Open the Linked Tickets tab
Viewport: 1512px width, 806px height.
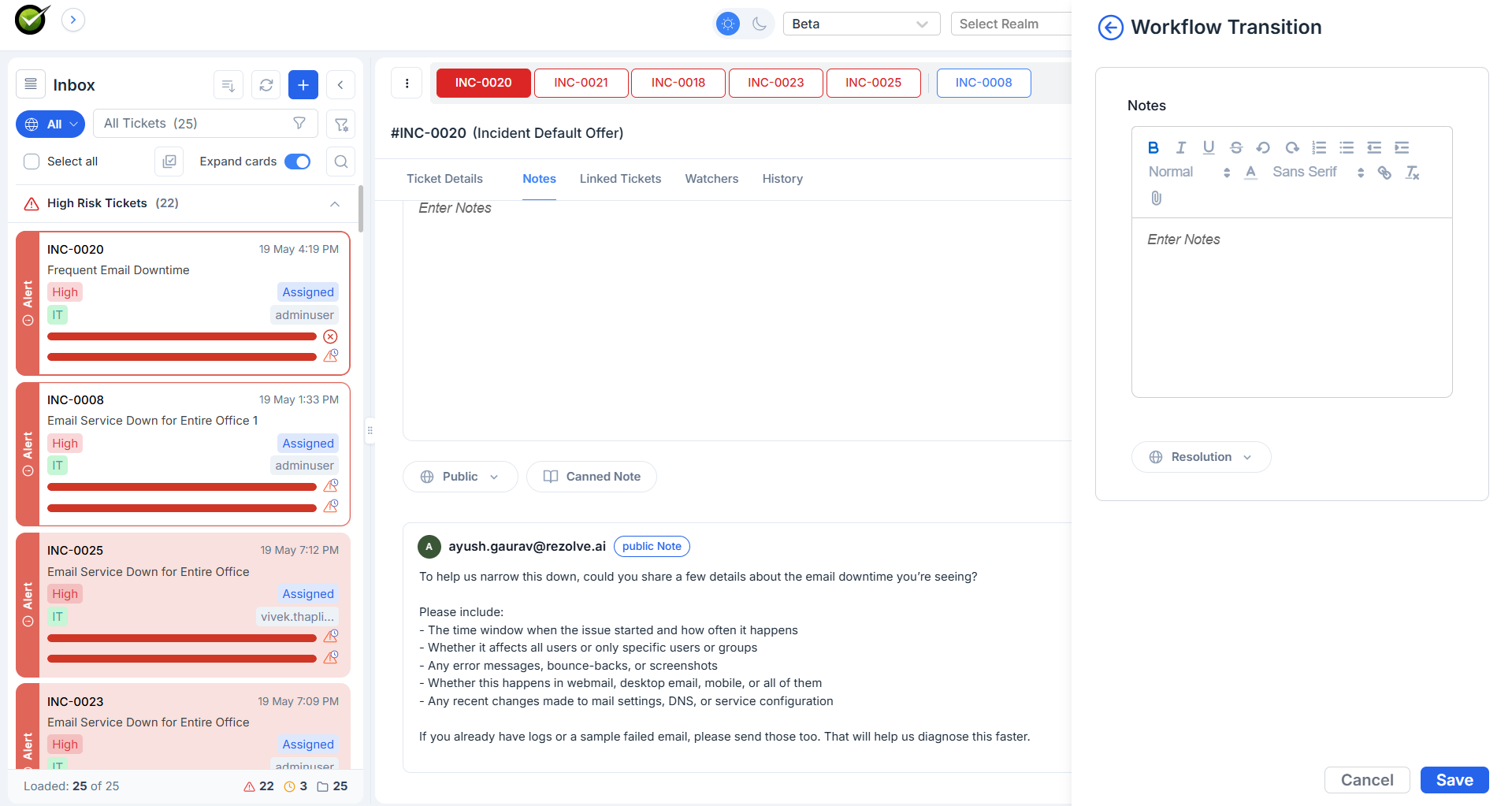[620, 179]
